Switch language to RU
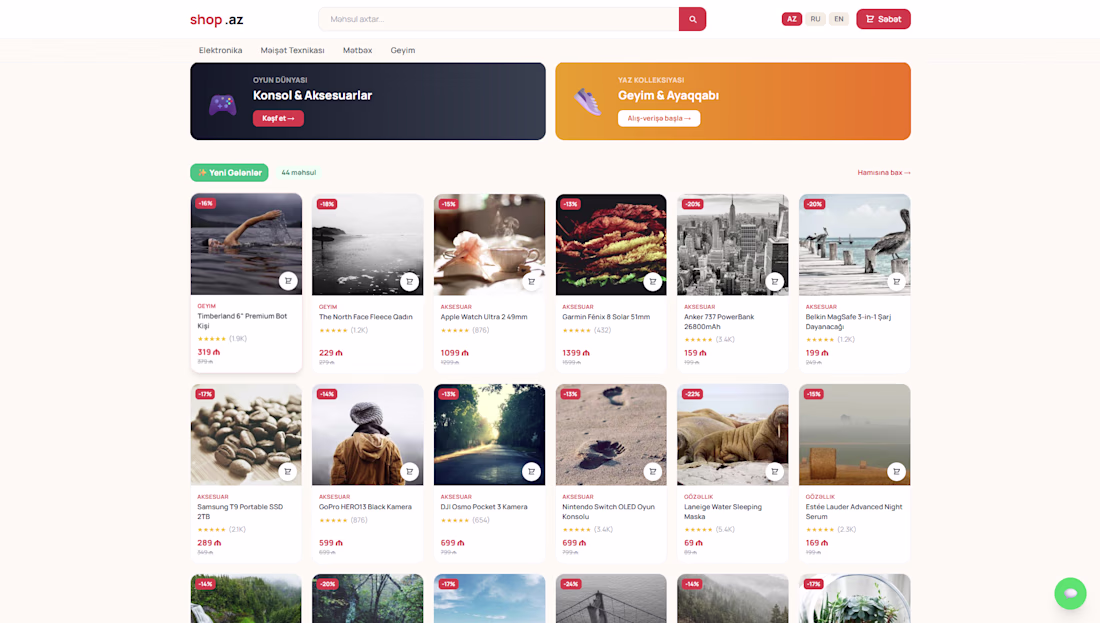 pos(815,19)
